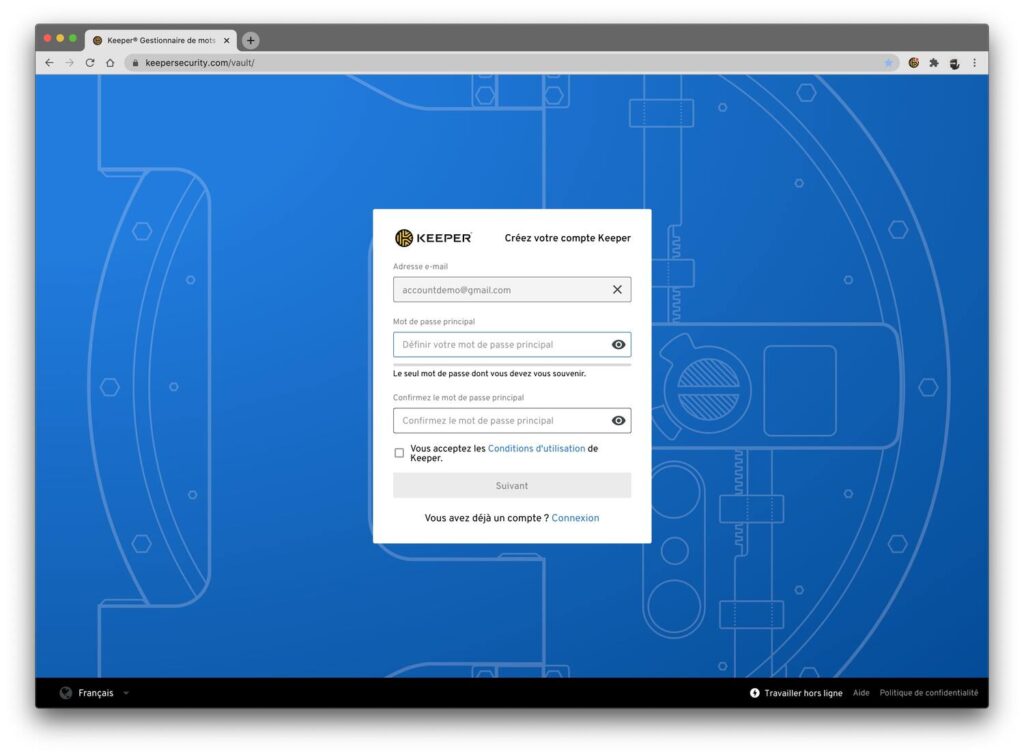Click Travailler hors ligne in the footer
Viewport: 1024px width, 755px height.
[803, 693]
